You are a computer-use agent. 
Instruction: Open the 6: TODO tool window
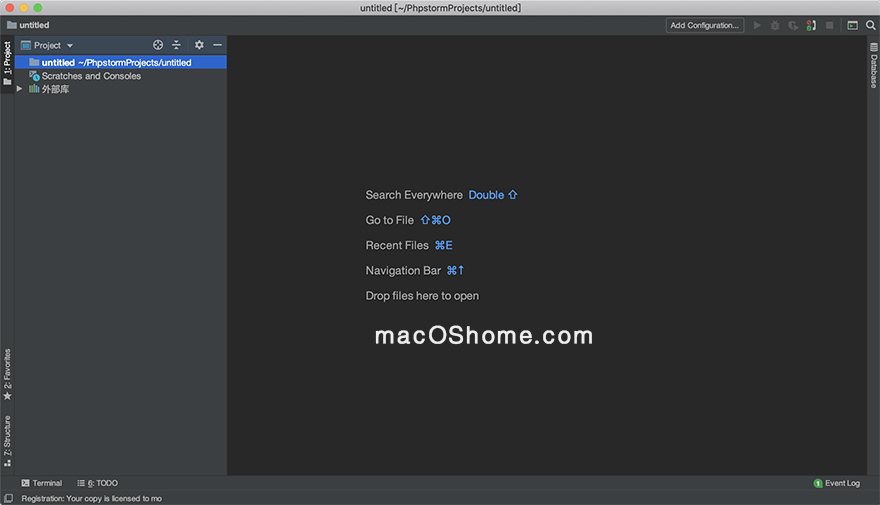(98, 483)
